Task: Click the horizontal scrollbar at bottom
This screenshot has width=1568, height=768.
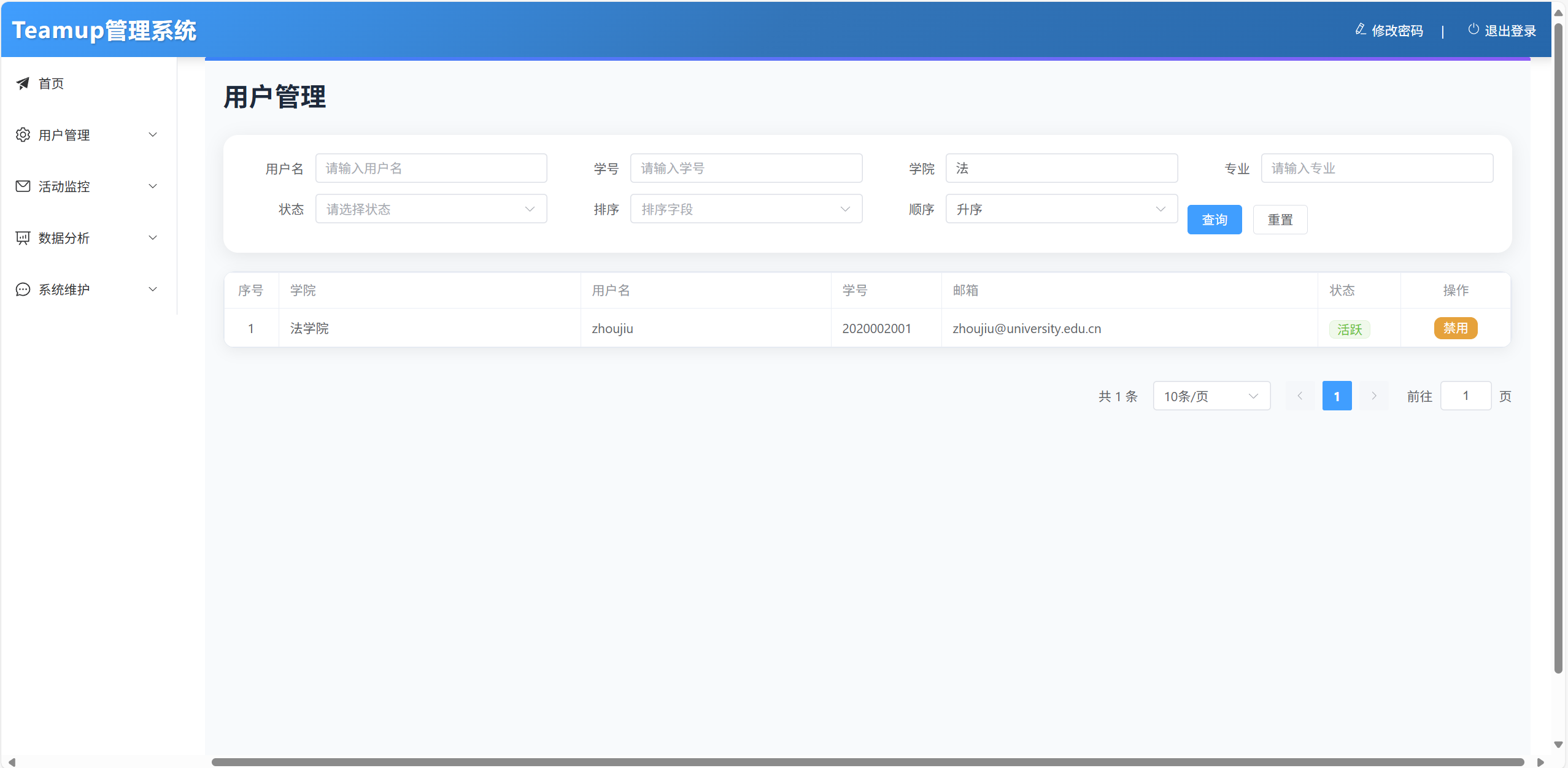Action: 867,762
